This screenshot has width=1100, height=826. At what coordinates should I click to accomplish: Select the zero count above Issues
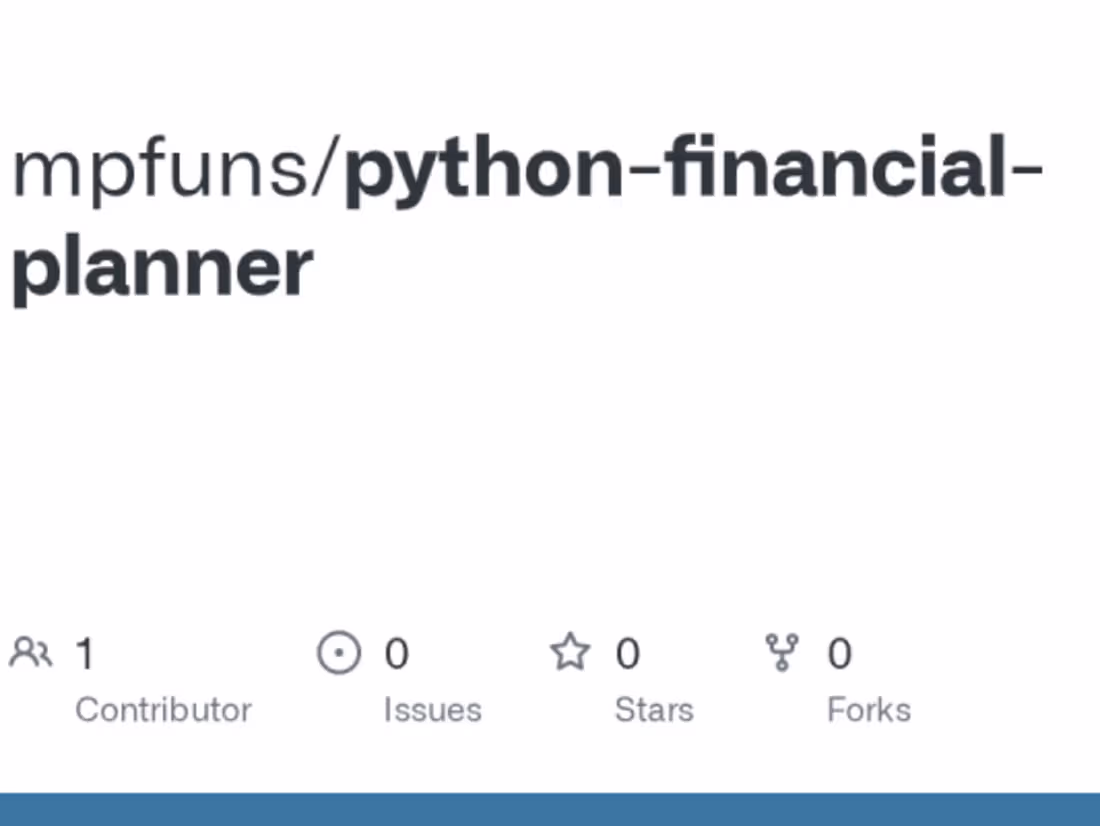397,654
